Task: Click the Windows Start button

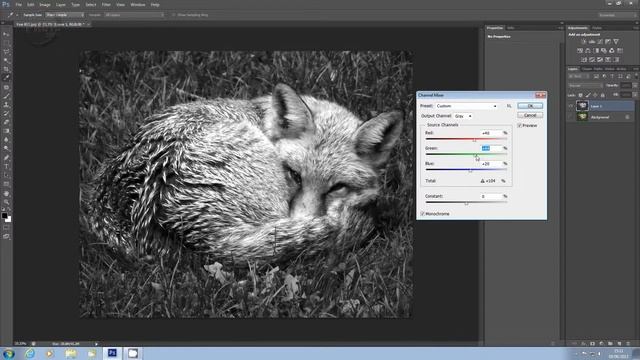Action: pyautogui.click(x=9, y=353)
